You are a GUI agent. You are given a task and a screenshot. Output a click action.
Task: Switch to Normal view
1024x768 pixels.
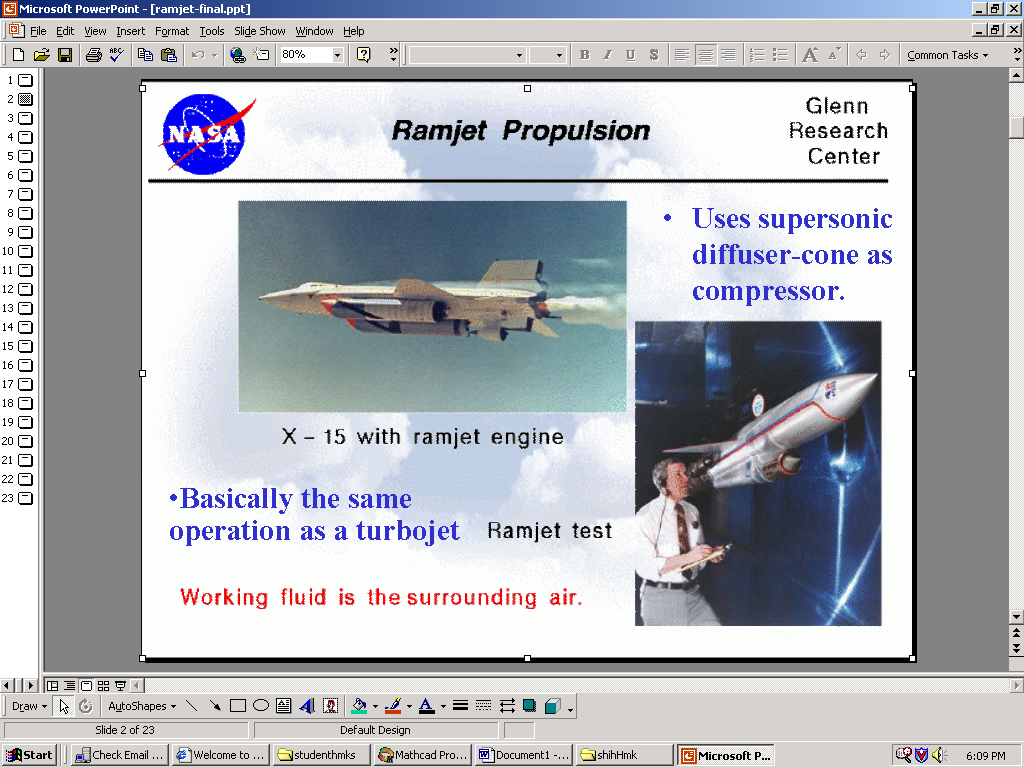tap(52, 686)
